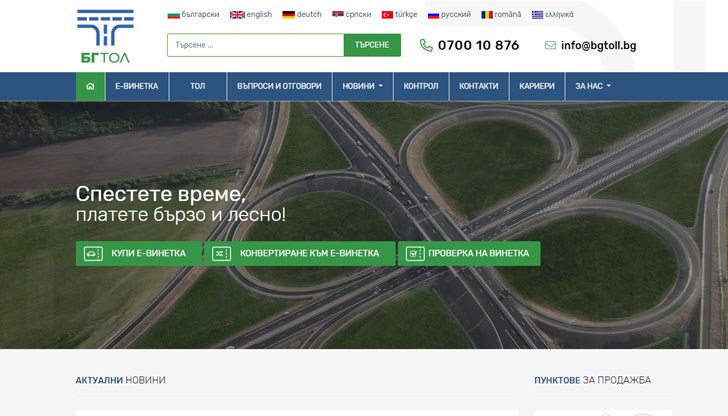Select the Russian flag icon

(x=433, y=15)
